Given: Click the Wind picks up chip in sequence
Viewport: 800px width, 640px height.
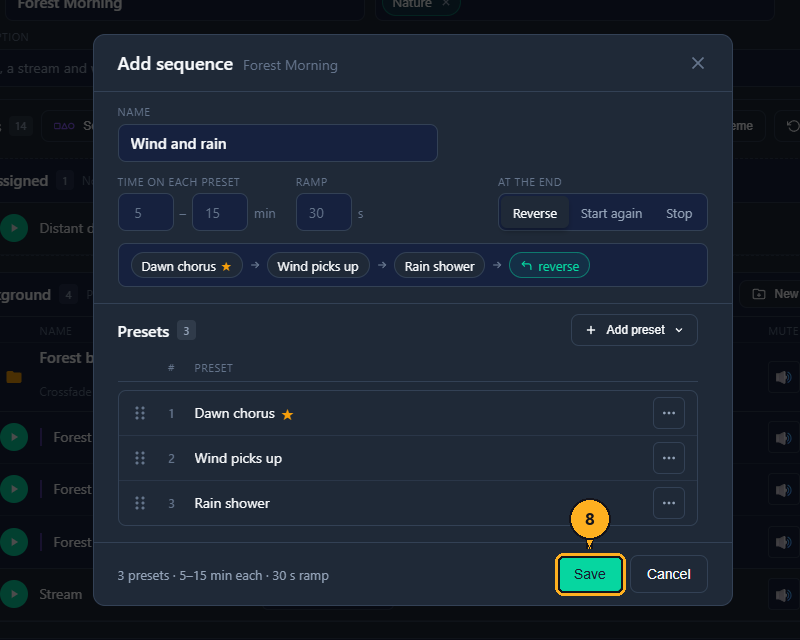Looking at the screenshot, I should point(318,266).
